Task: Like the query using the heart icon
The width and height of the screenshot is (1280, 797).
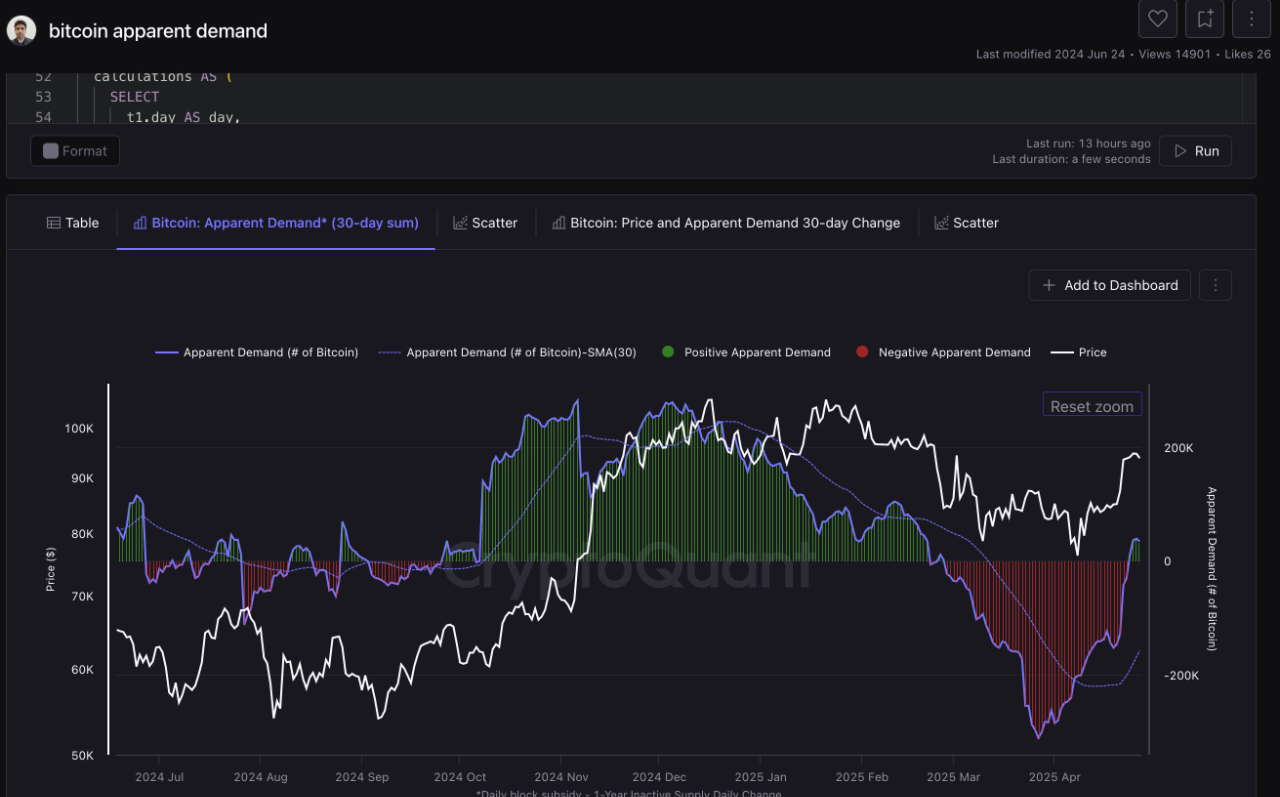Action: (x=1157, y=18)
